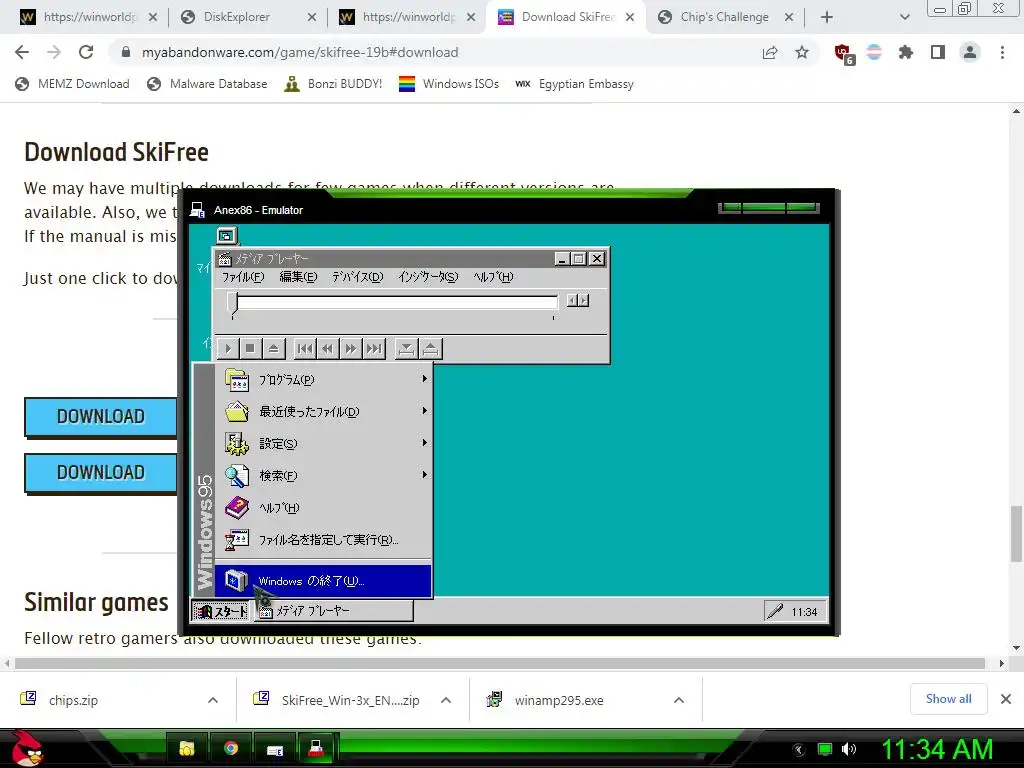Screen dimensions: 1024x768
Task: Open Bonzi BUDDY! bookmark
Action: tap(334, 84)
